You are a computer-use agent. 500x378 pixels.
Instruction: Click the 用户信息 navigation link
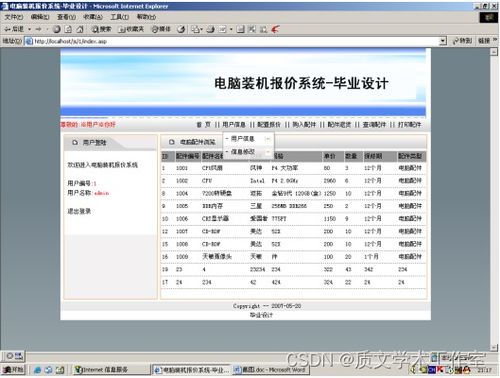234,125
